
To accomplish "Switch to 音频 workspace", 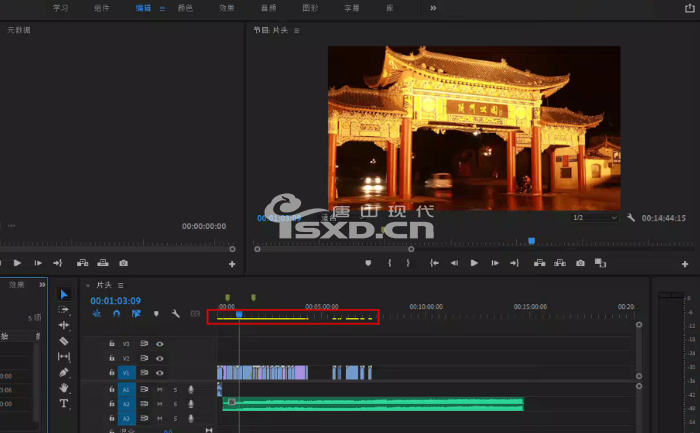I will 268,8.
